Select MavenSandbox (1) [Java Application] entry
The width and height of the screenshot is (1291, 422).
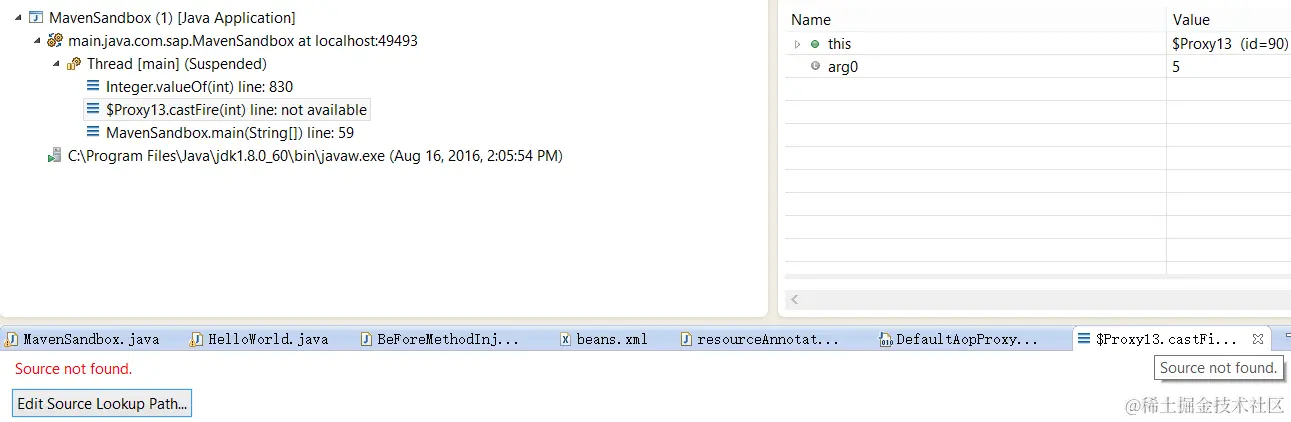(x=172, y=18)
